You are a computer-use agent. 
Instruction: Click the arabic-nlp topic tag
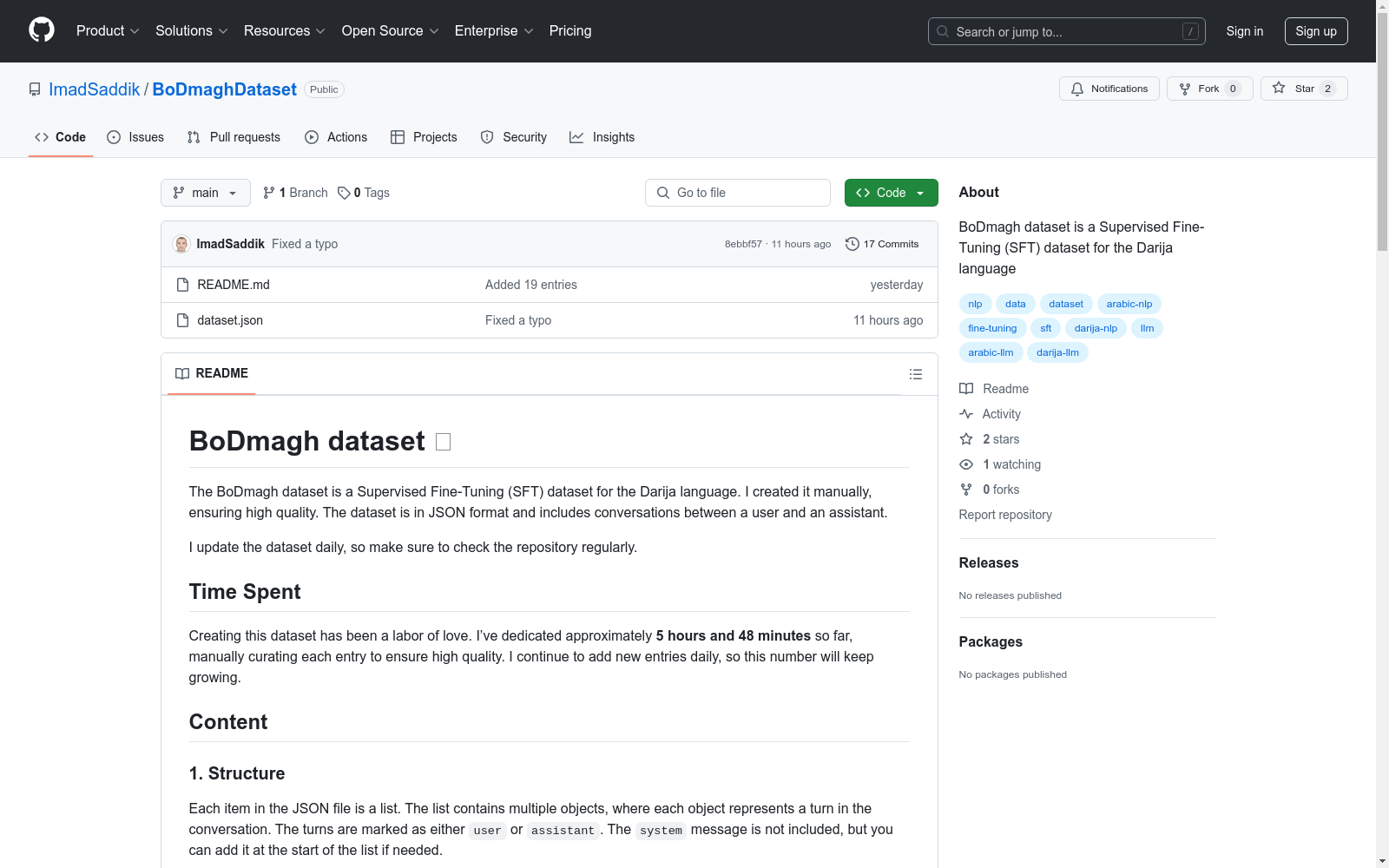click(1129, 304)
